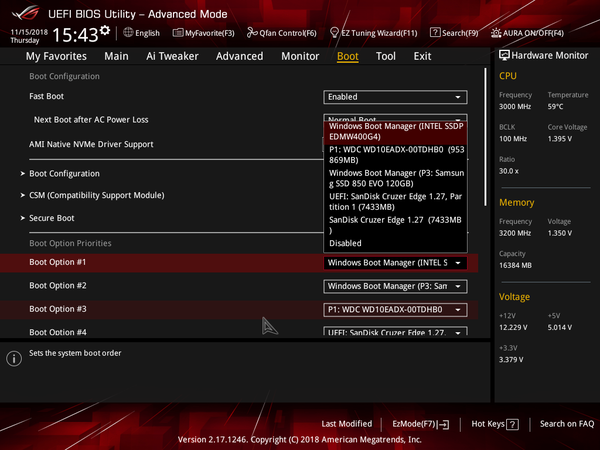Click the MyFavorite folder icon
The height and width of the screenshot is (450, 600).
178,33
